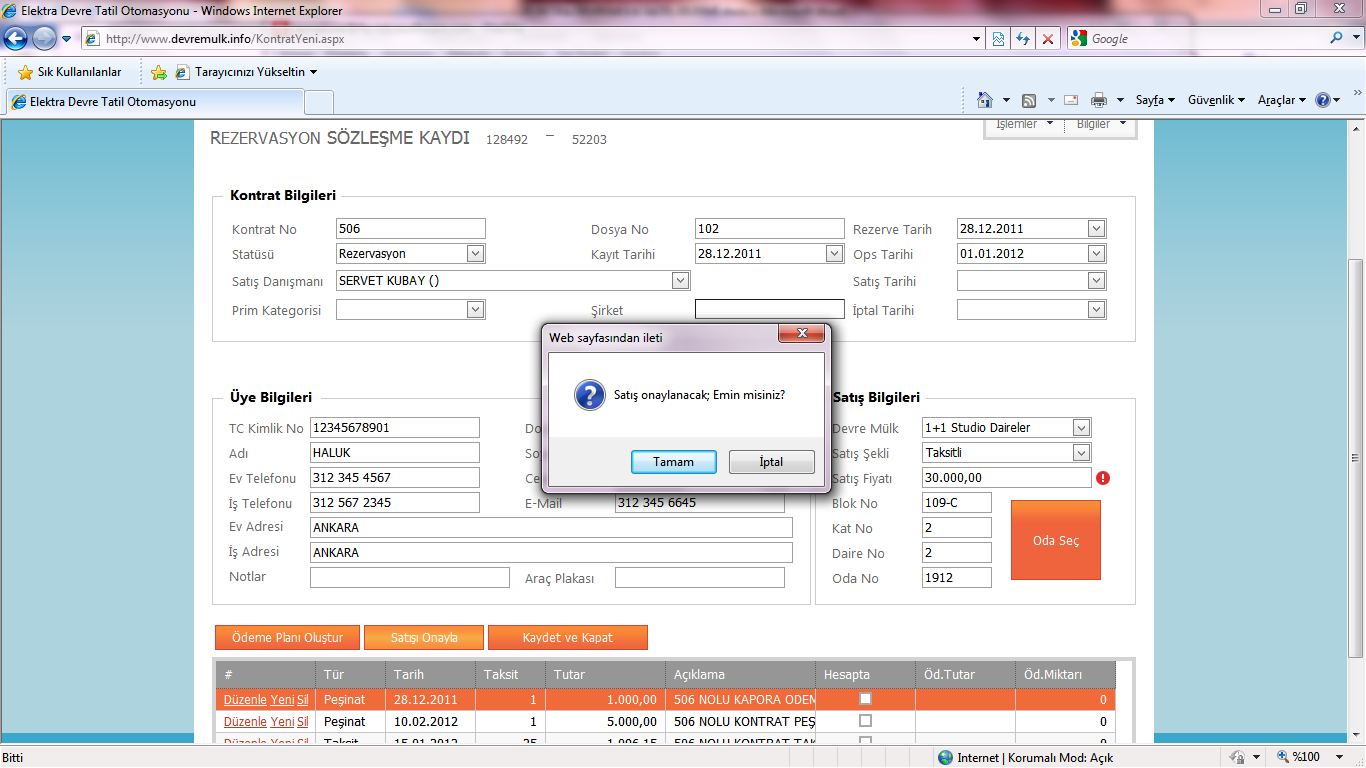Viewport: 1366px width, 768px height.
Task: Select the Elektra Devre Tatil Otomasyonu tab
Action: pyautogui.click(x=155, y=102)
